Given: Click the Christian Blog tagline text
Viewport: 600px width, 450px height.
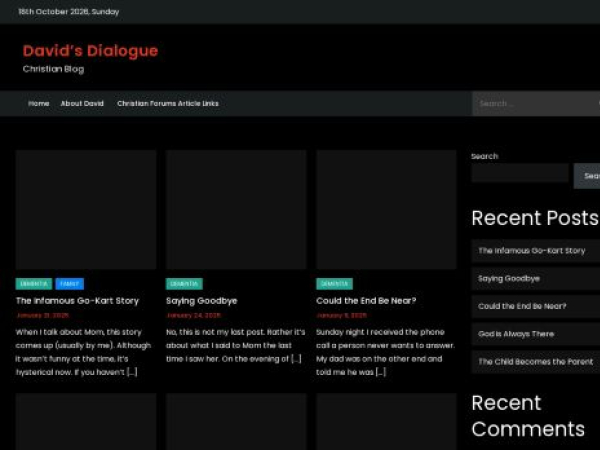Looking at the screenshot, I should 53,69.
